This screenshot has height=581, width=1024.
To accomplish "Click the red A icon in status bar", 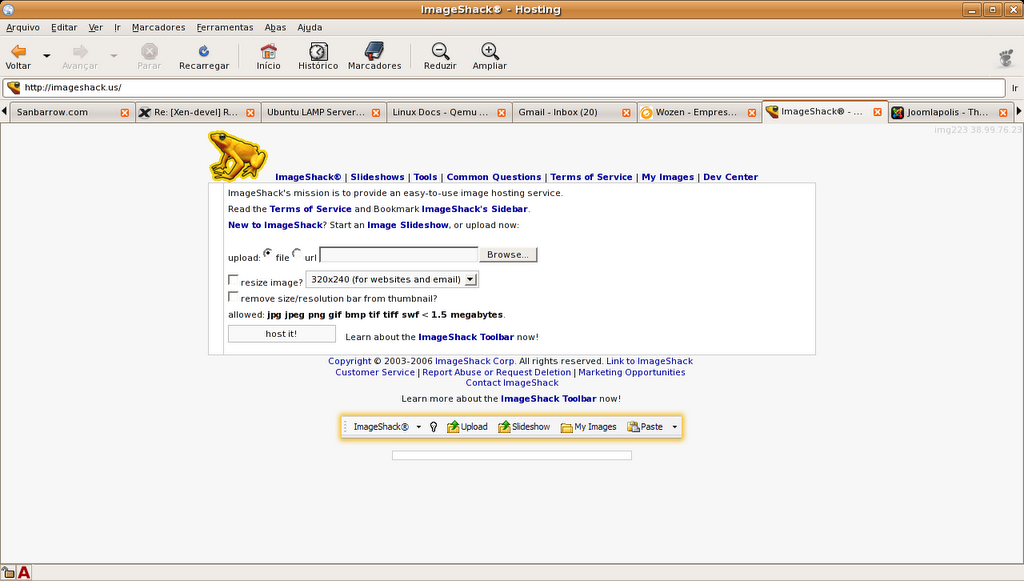I will point(24,573).
